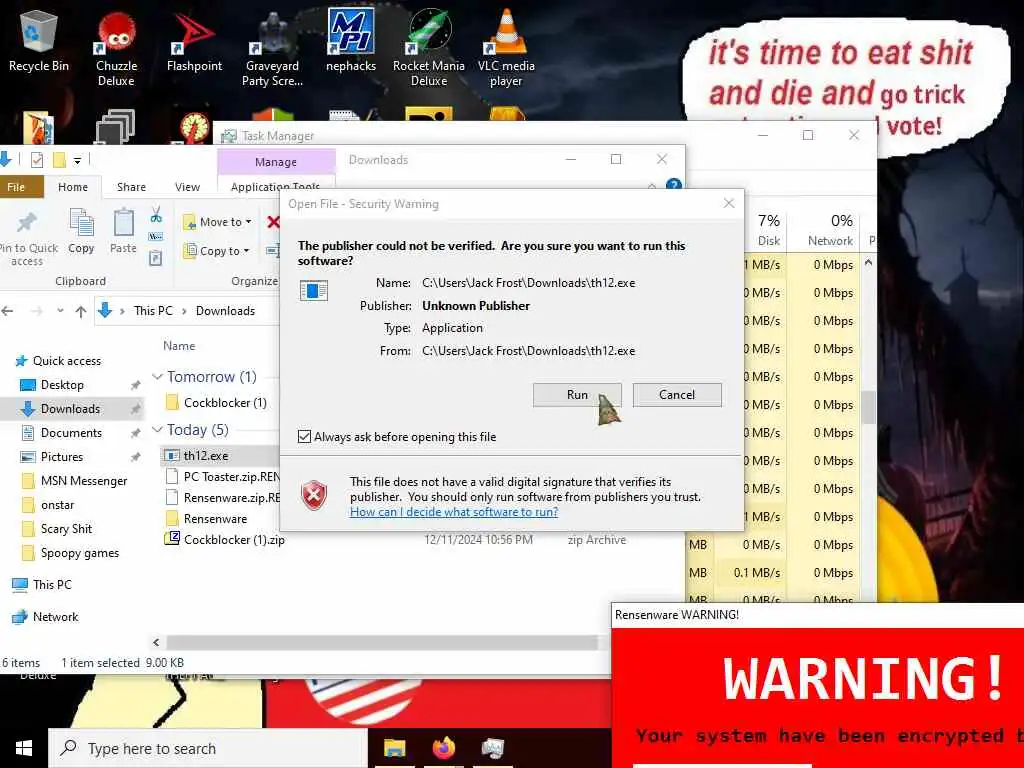Click the Name column header
This screenshot has width=1024, height=768.
[x=179, y=346]
